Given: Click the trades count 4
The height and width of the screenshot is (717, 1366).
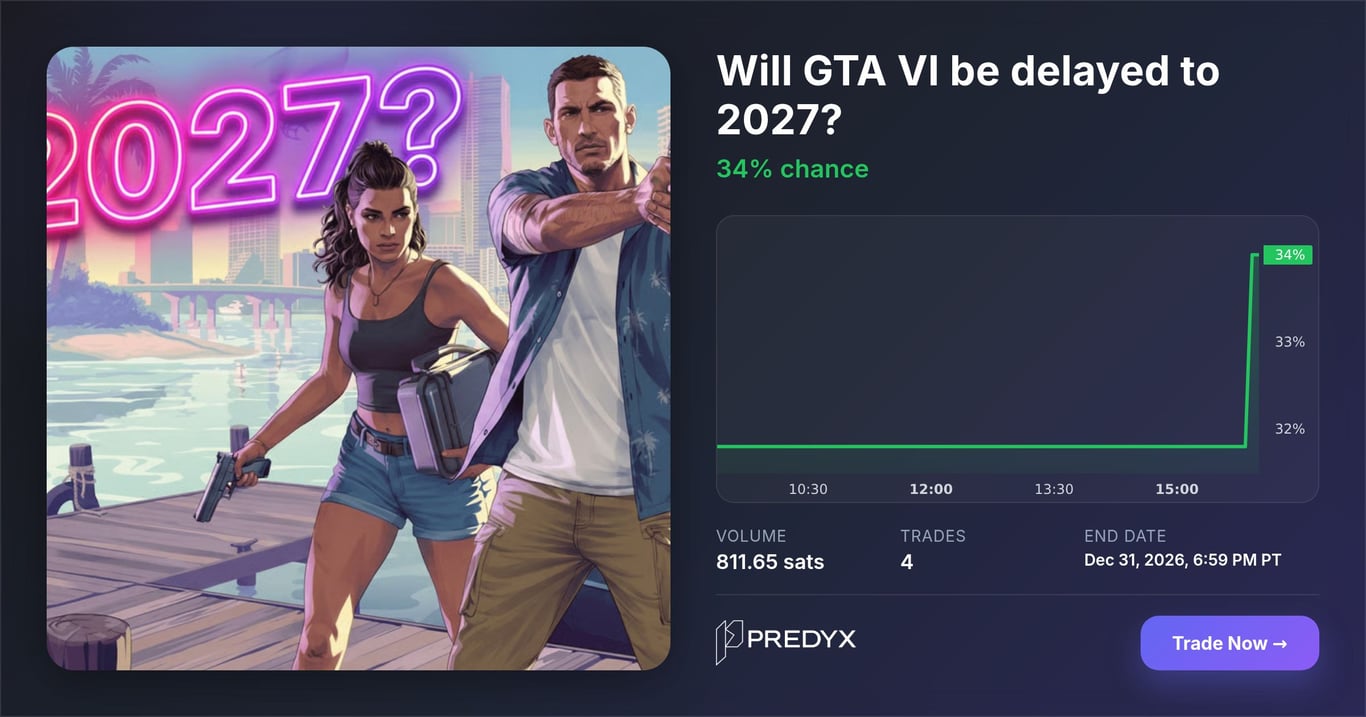Looking at the screenshot, I should (906, 562).
